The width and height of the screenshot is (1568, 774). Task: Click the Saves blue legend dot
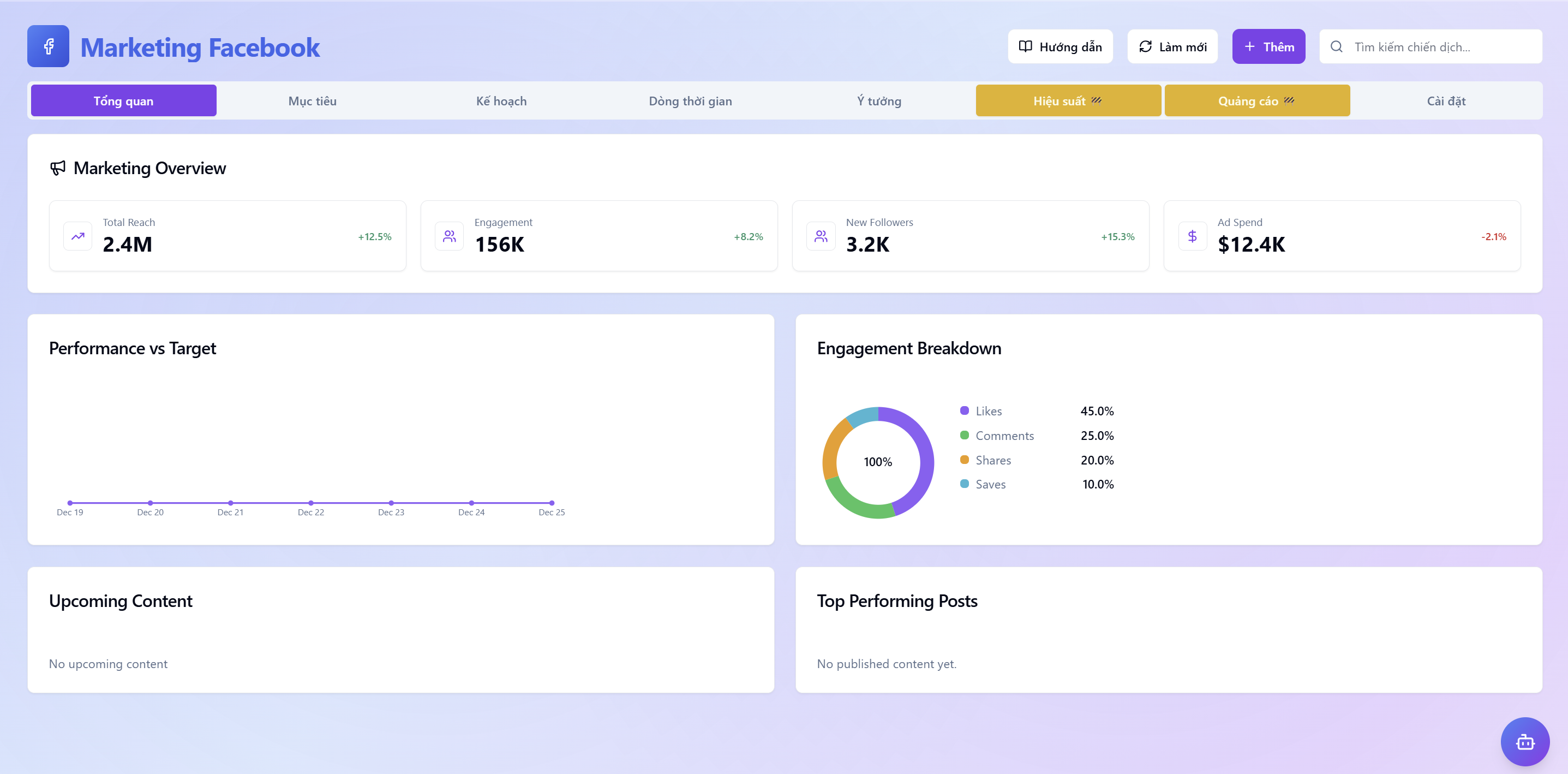(964, 484)
